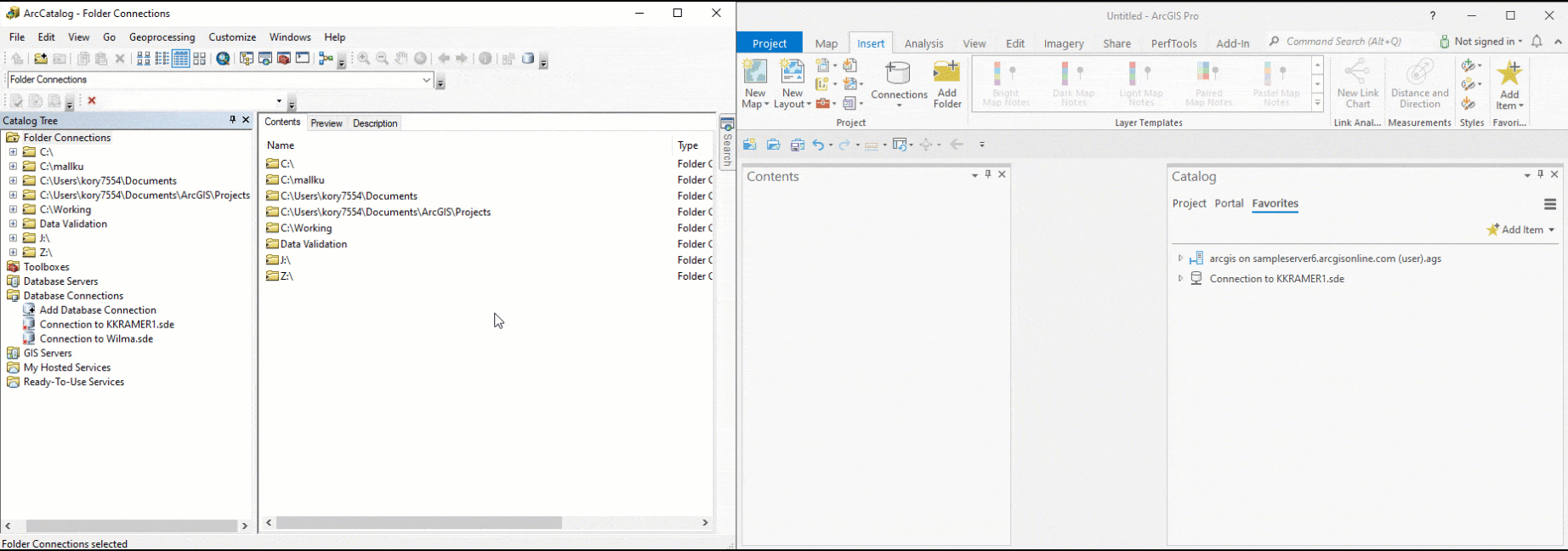Image resolution: width=1568 pixels, height=551 pixels.
Task: Click Catalog Tree horizontal scrollbar right arrow
Action: coord(245,526)
